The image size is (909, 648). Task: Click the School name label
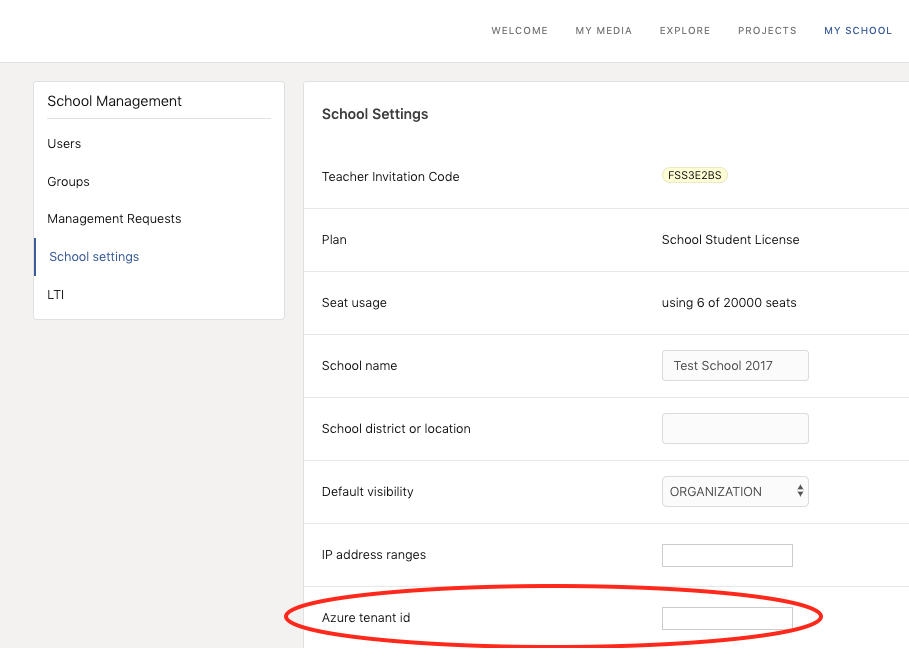359,366
